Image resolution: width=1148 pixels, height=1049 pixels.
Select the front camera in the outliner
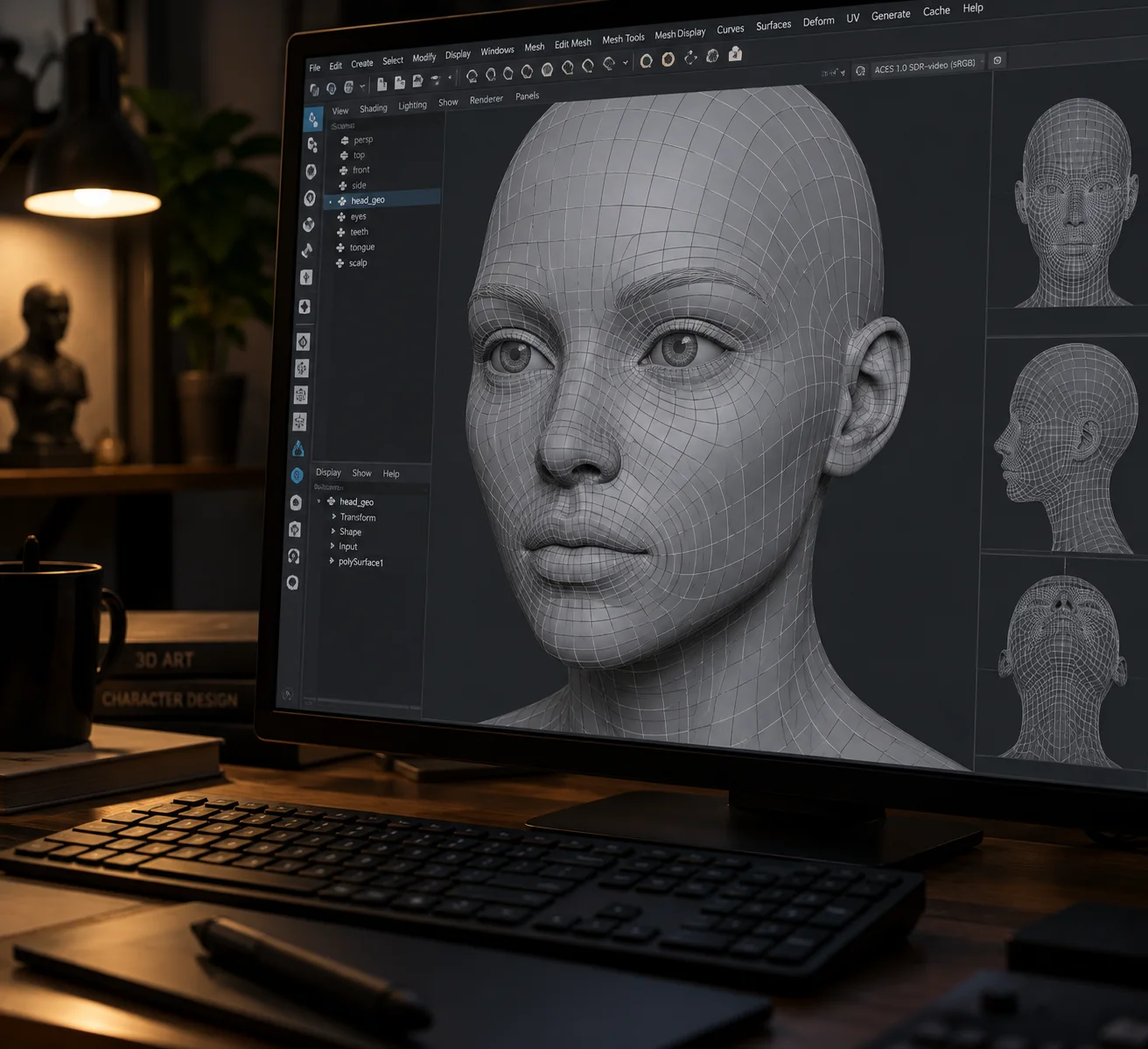point(360,171)
